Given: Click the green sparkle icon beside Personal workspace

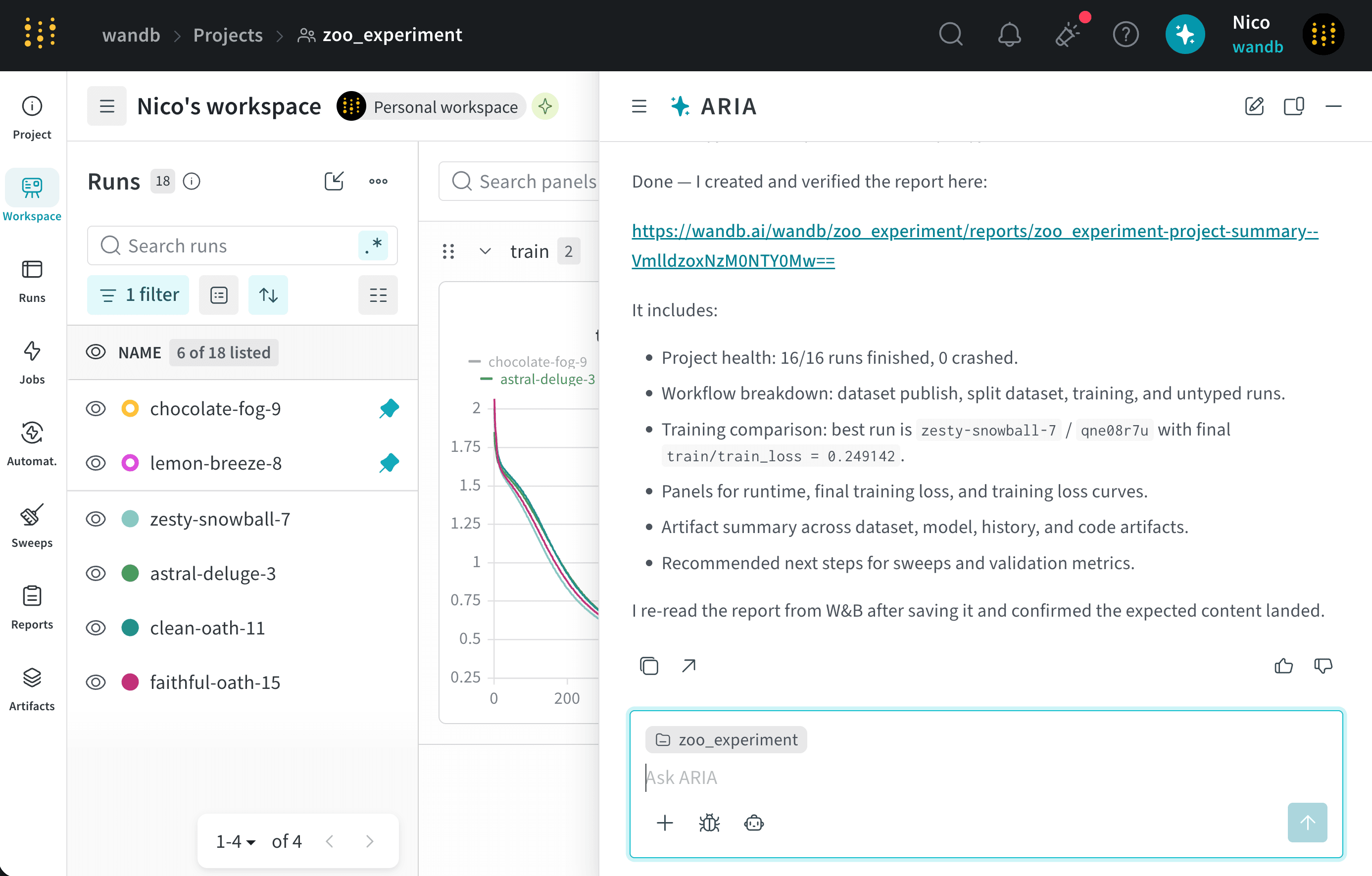Looking at the screenshot, I should pyautogui.click(x=545, y=106).
